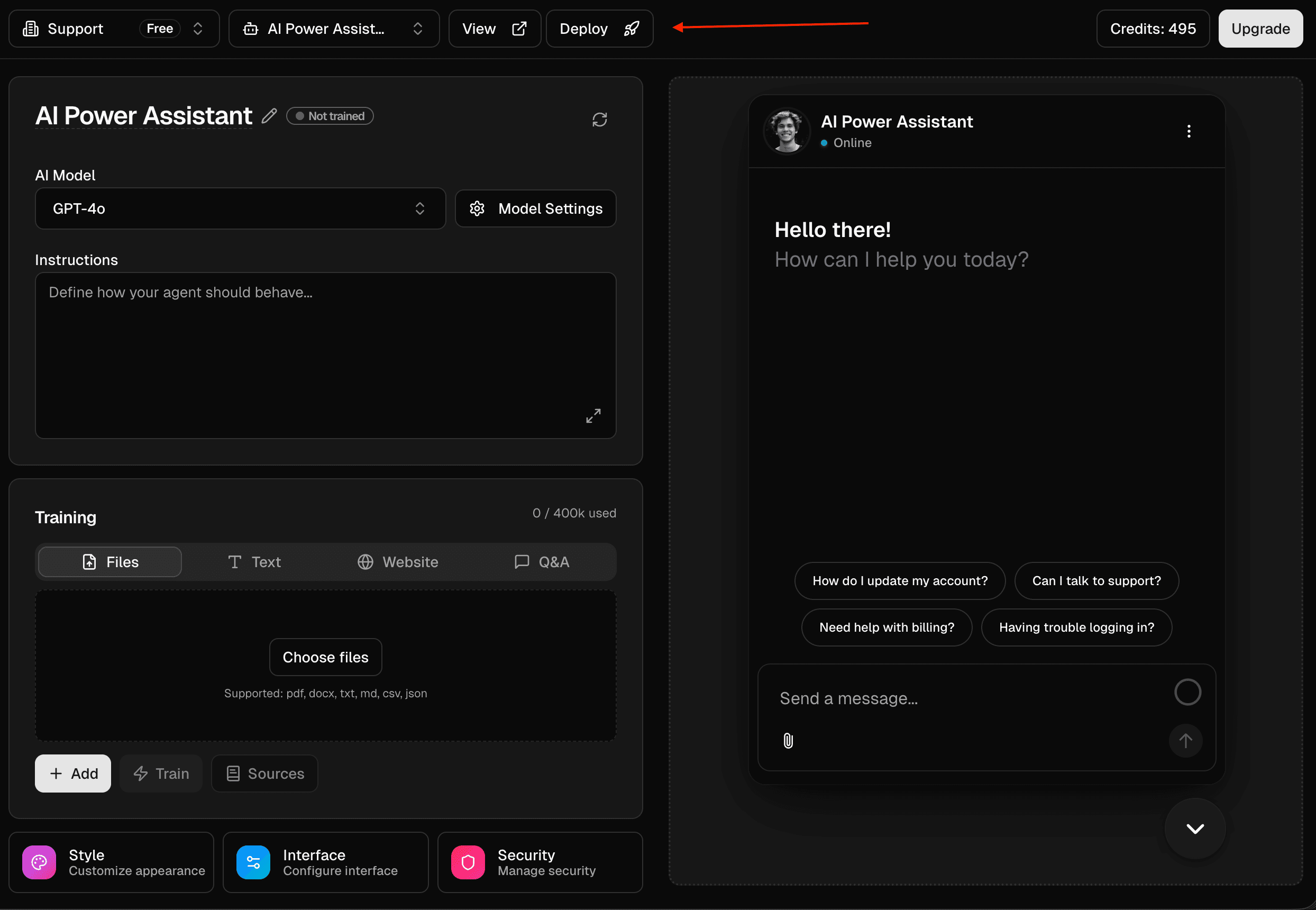Collapse chat widget with chevron-down button
The height and width of the screenshot is (910, 1316).
[x=1194, y=829]
